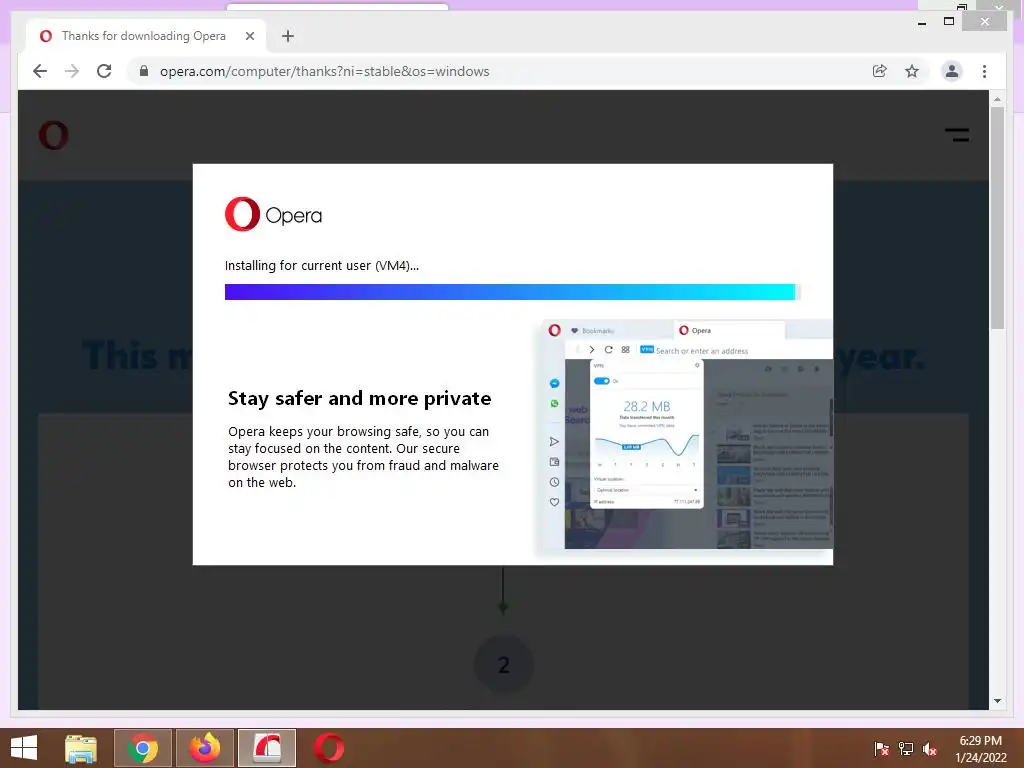Open the Windows Start menu
The width and height of the screenshot is (1024, 768).
tap(24, 748)
